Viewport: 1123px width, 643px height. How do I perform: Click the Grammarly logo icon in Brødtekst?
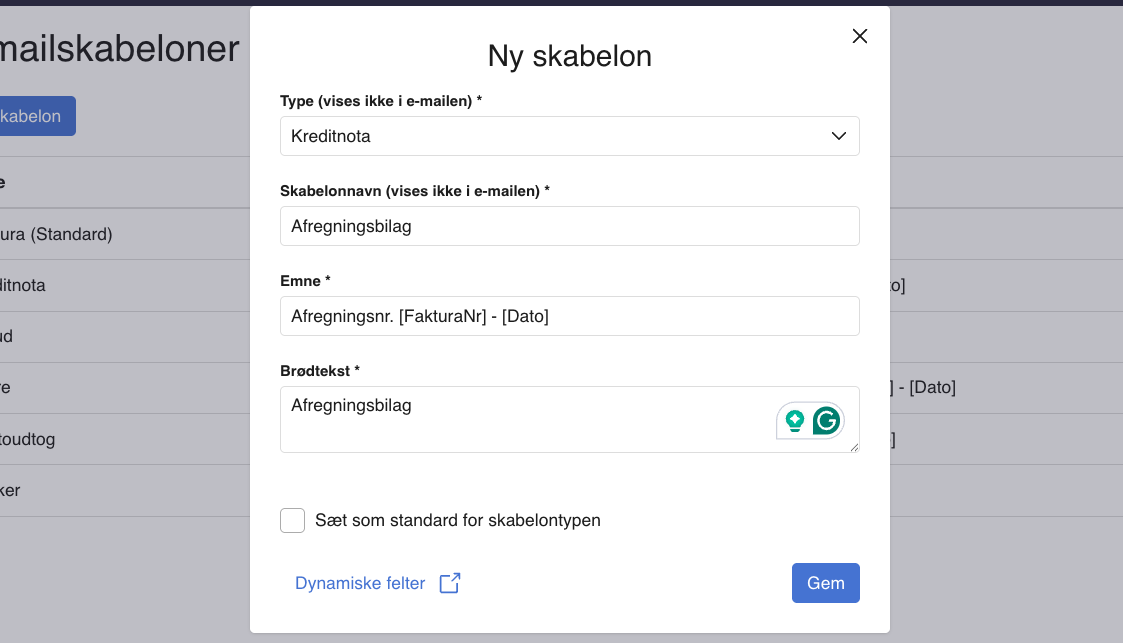(824, 421)
